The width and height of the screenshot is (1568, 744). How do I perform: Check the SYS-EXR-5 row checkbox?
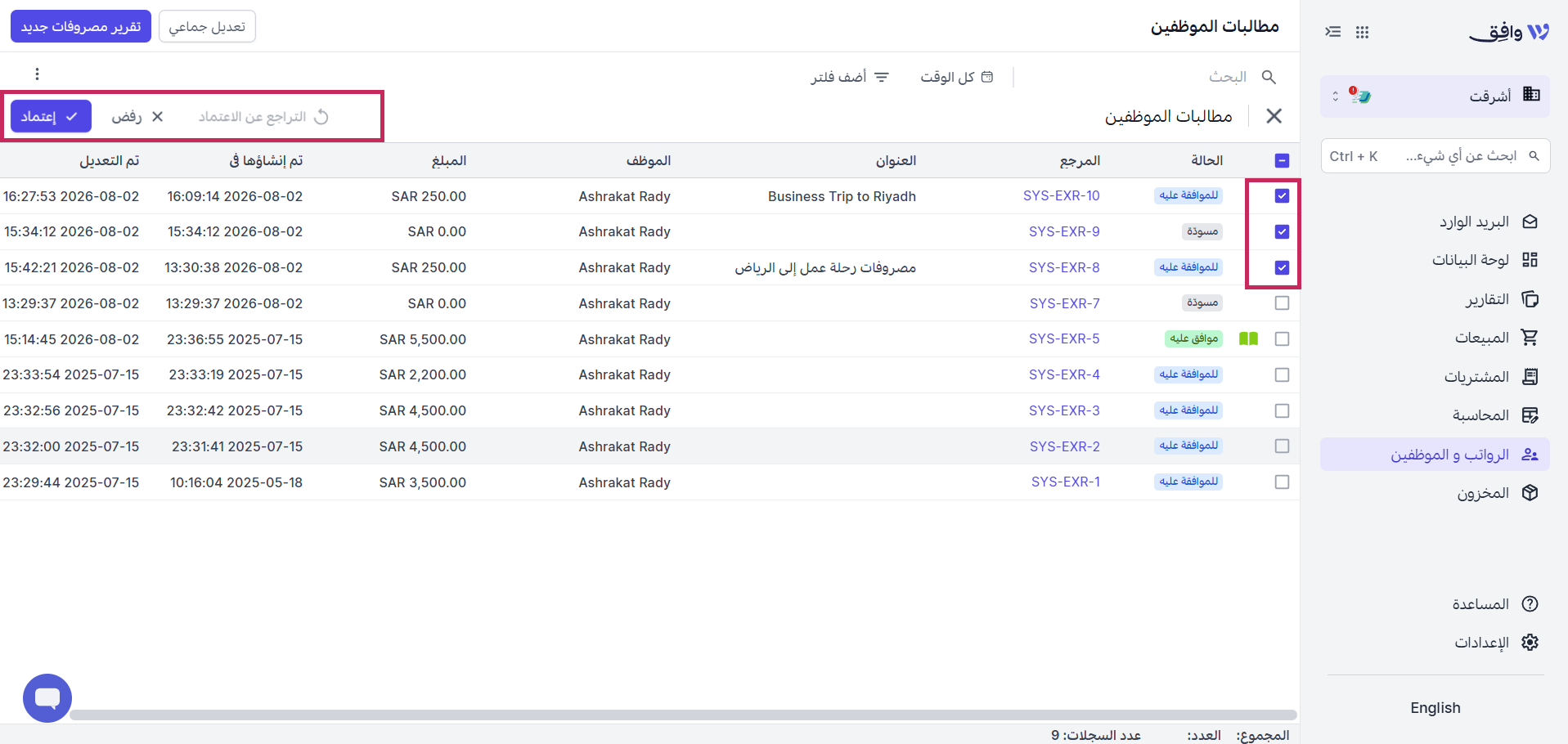point(1282,339)
